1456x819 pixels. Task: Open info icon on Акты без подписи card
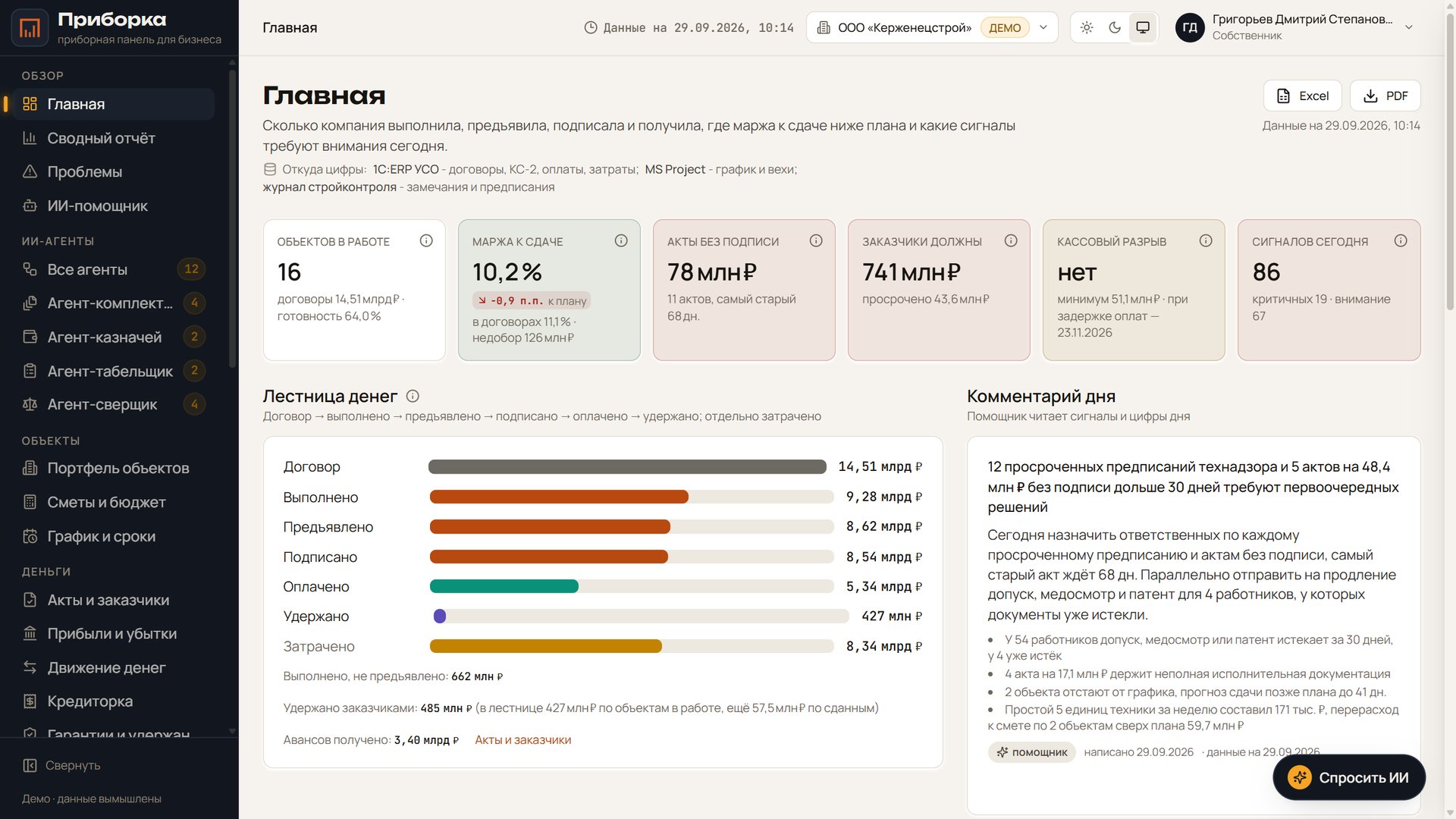tap(816, 240)
